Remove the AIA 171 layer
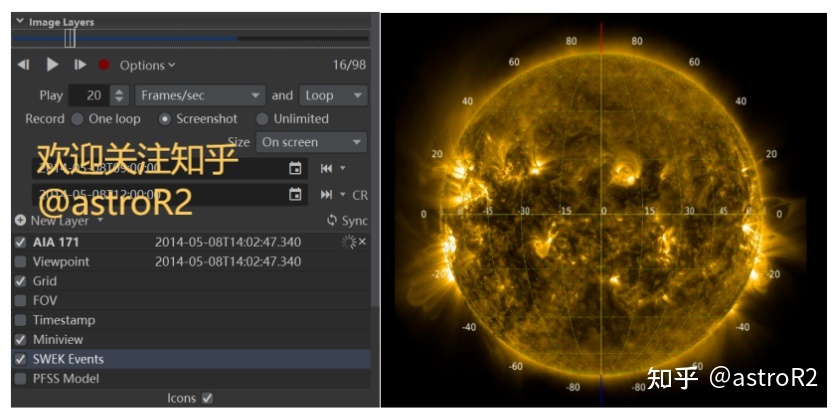 pyautogui.click(x=363, y=242)
